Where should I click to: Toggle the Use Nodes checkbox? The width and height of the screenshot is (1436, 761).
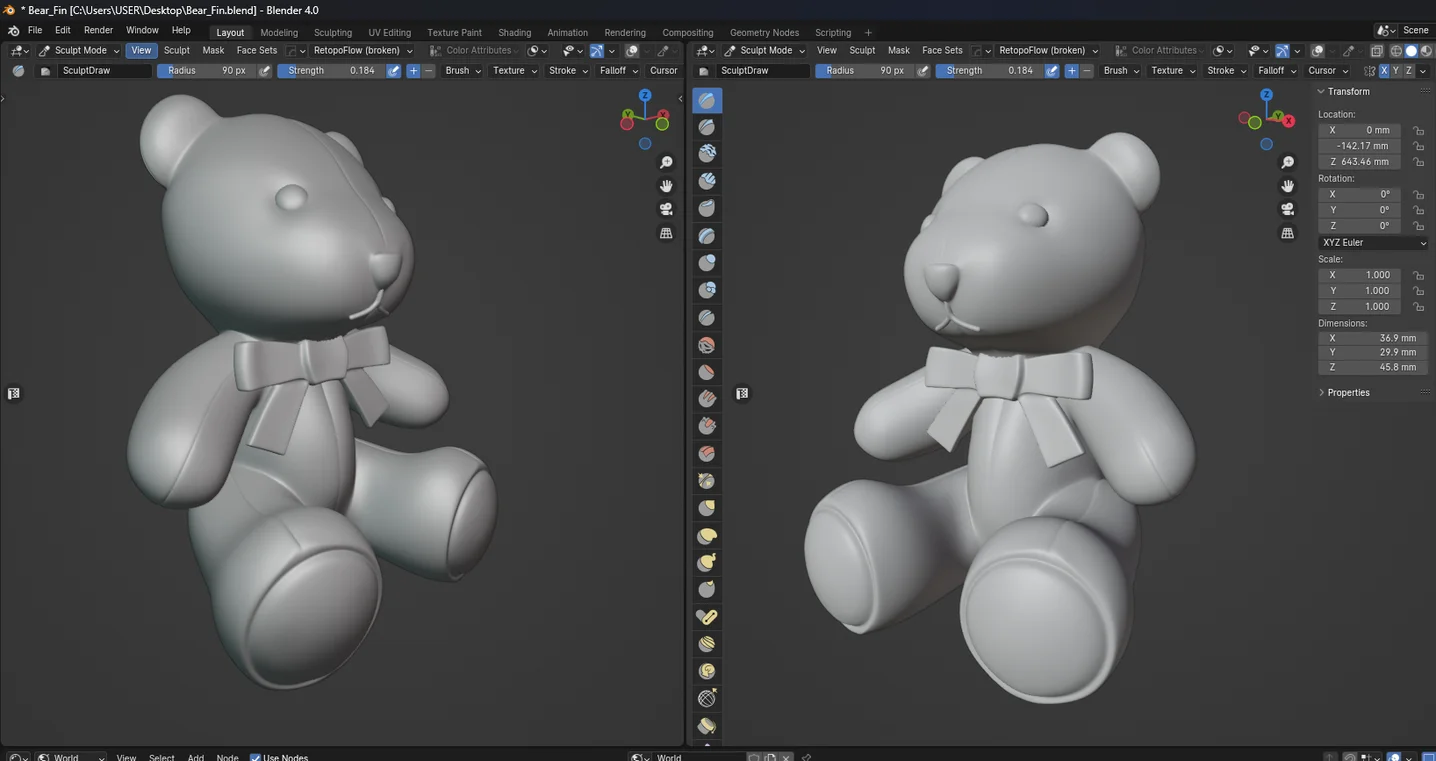pyautogui.click(x=255, y=757)
